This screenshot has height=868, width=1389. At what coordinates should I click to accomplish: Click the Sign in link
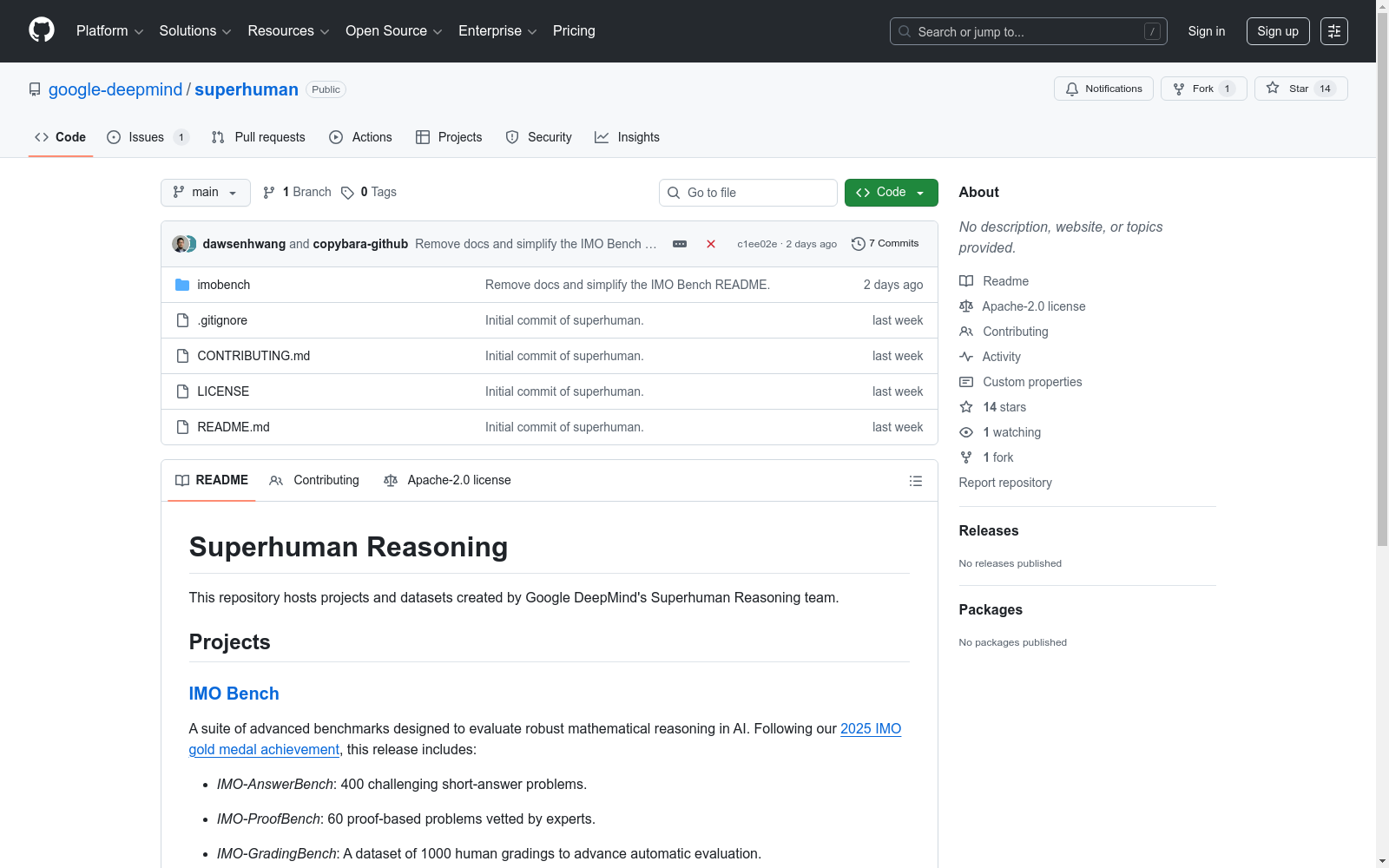tap(1207, 31)
